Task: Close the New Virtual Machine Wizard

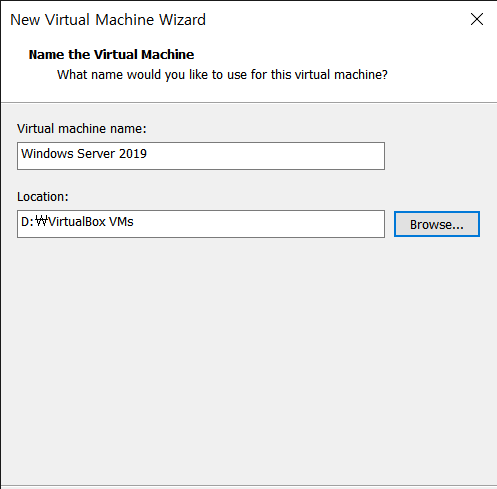Action: coord(477,19)
